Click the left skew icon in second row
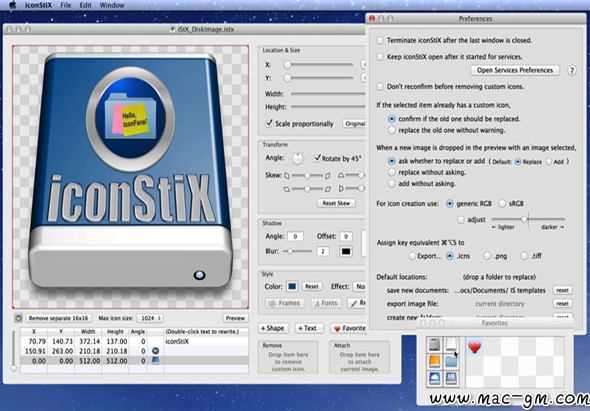590x411 pixels. 287,189
